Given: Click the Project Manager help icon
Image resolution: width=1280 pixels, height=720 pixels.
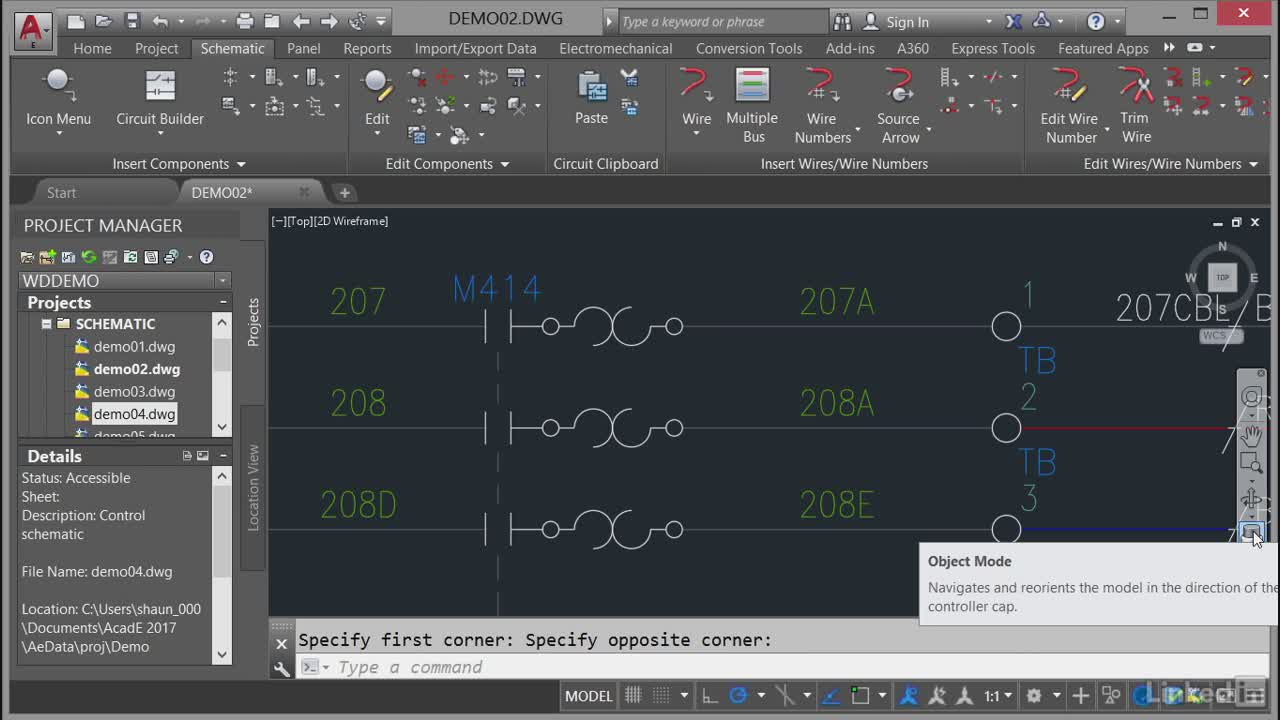Looking at the screenshot, I should [206, 257].
